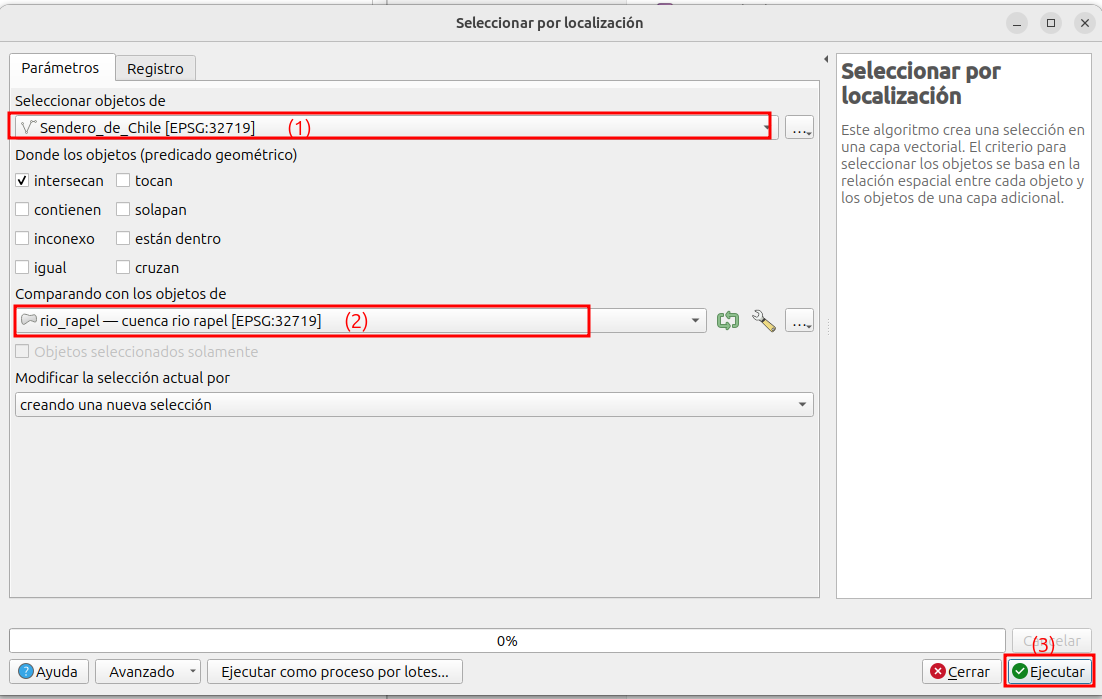This screenshot has width=1102, height=699.
Task: Click Ejecutar como proceso por lotes
Action: pos(335,672)
